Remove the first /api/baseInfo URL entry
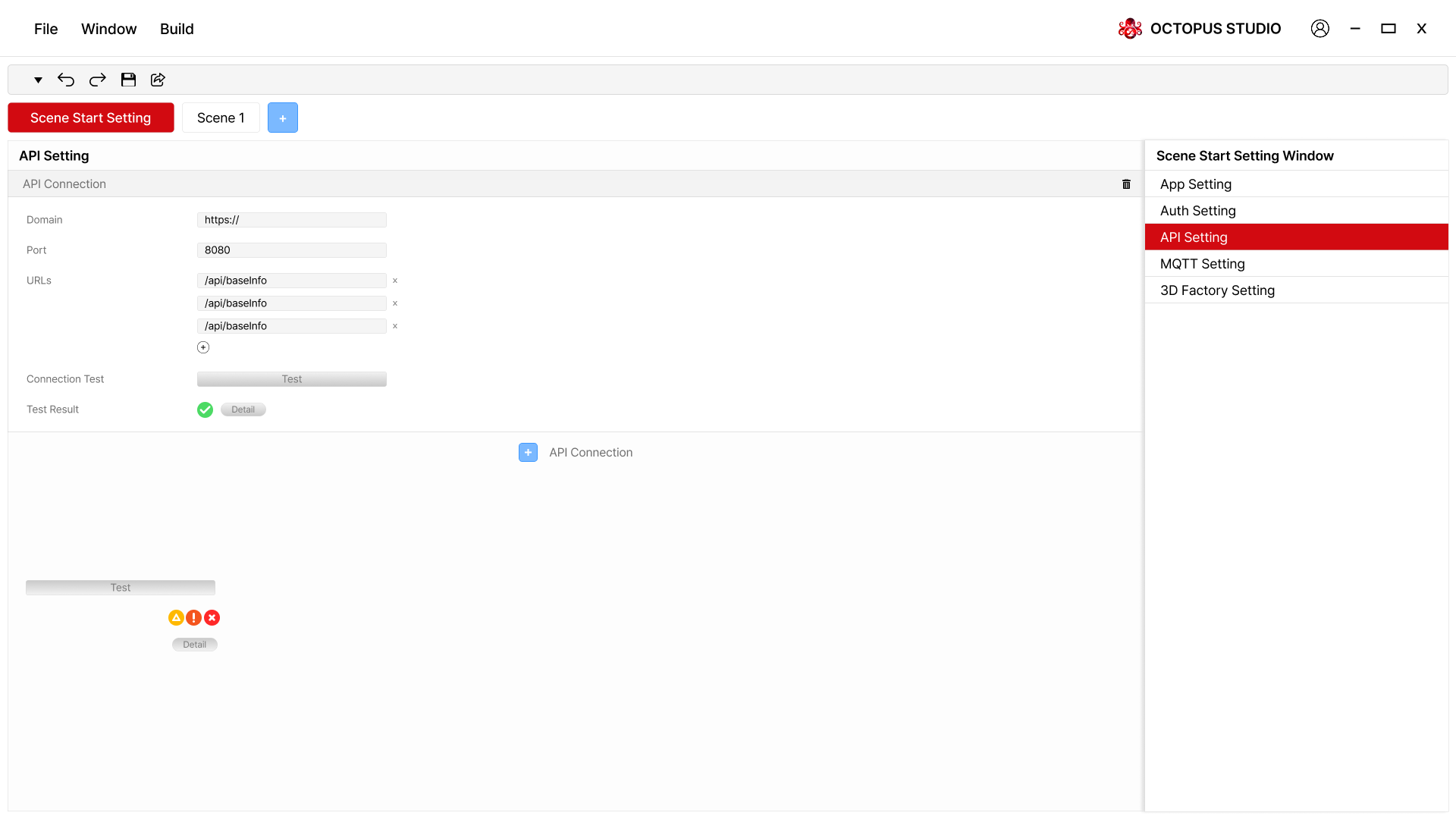1456x819 pixels. [395, 281]
